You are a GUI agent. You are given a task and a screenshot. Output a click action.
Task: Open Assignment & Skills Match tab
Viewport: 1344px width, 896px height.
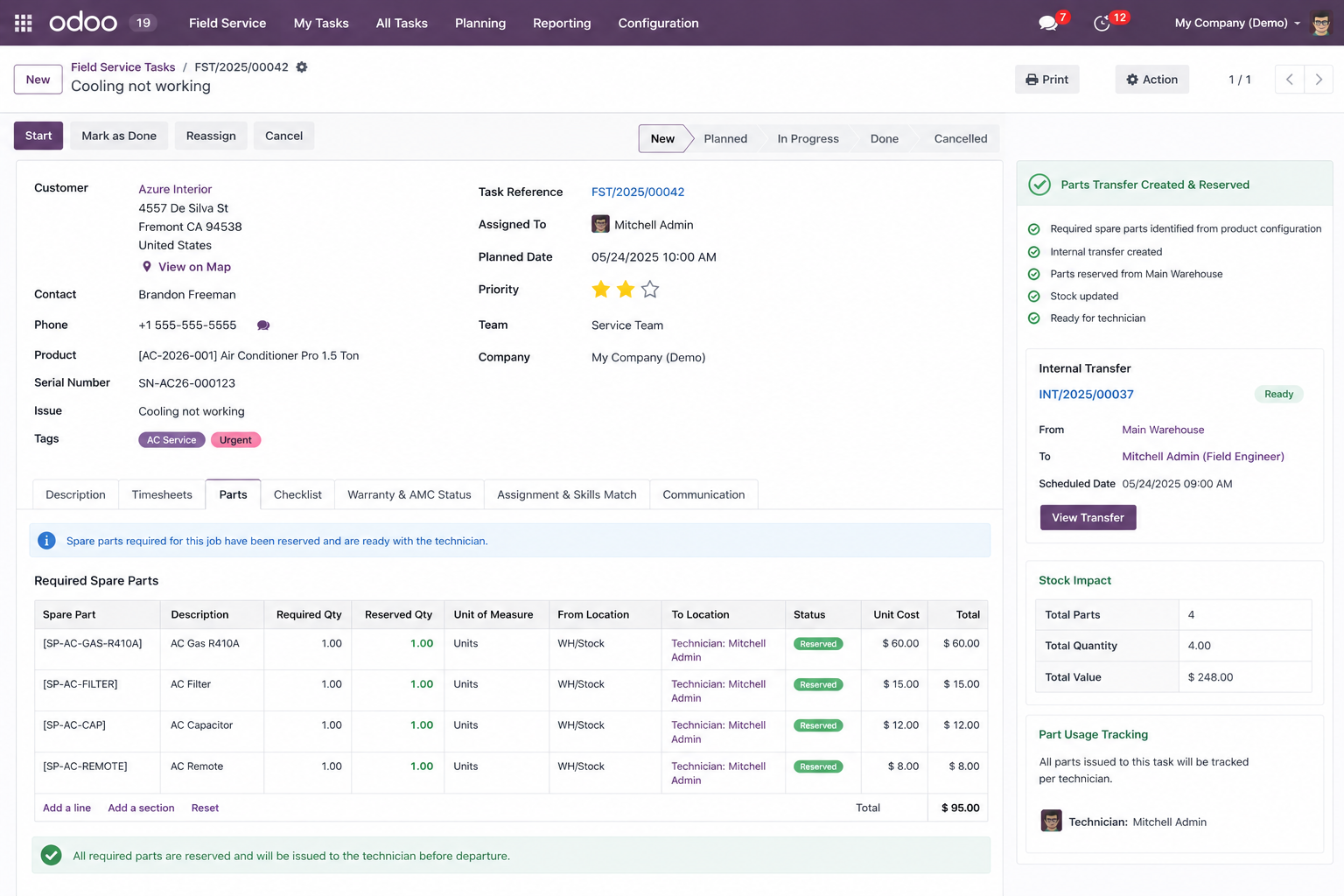point(567,494)
